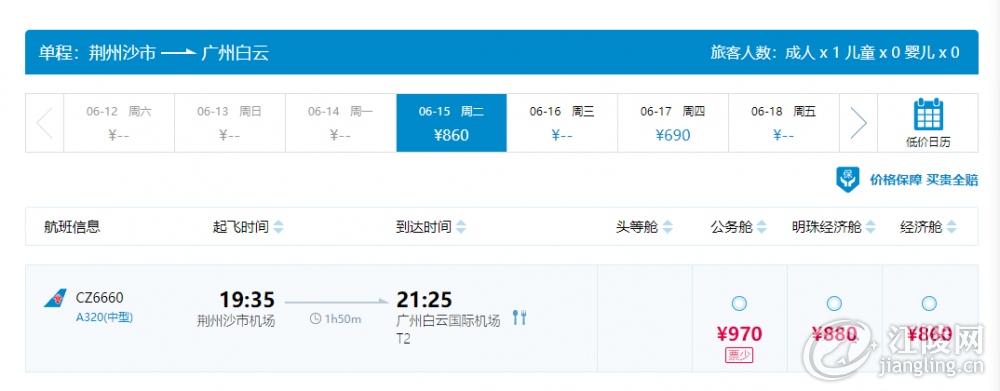The image size is (1000, 391).
Task: Select date tab 06-15 周二 ¥860
Action: pyautogui.click(x=452, y=123)
